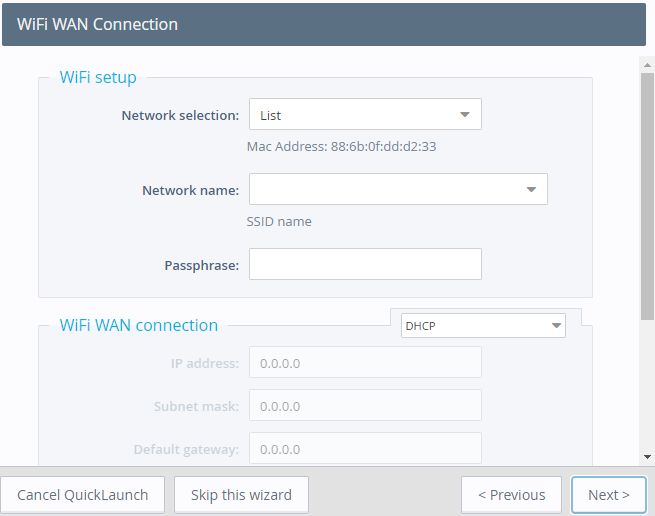655x516 pixels.
Task: Select the IP address field
Action: click(x=365, y=363)
